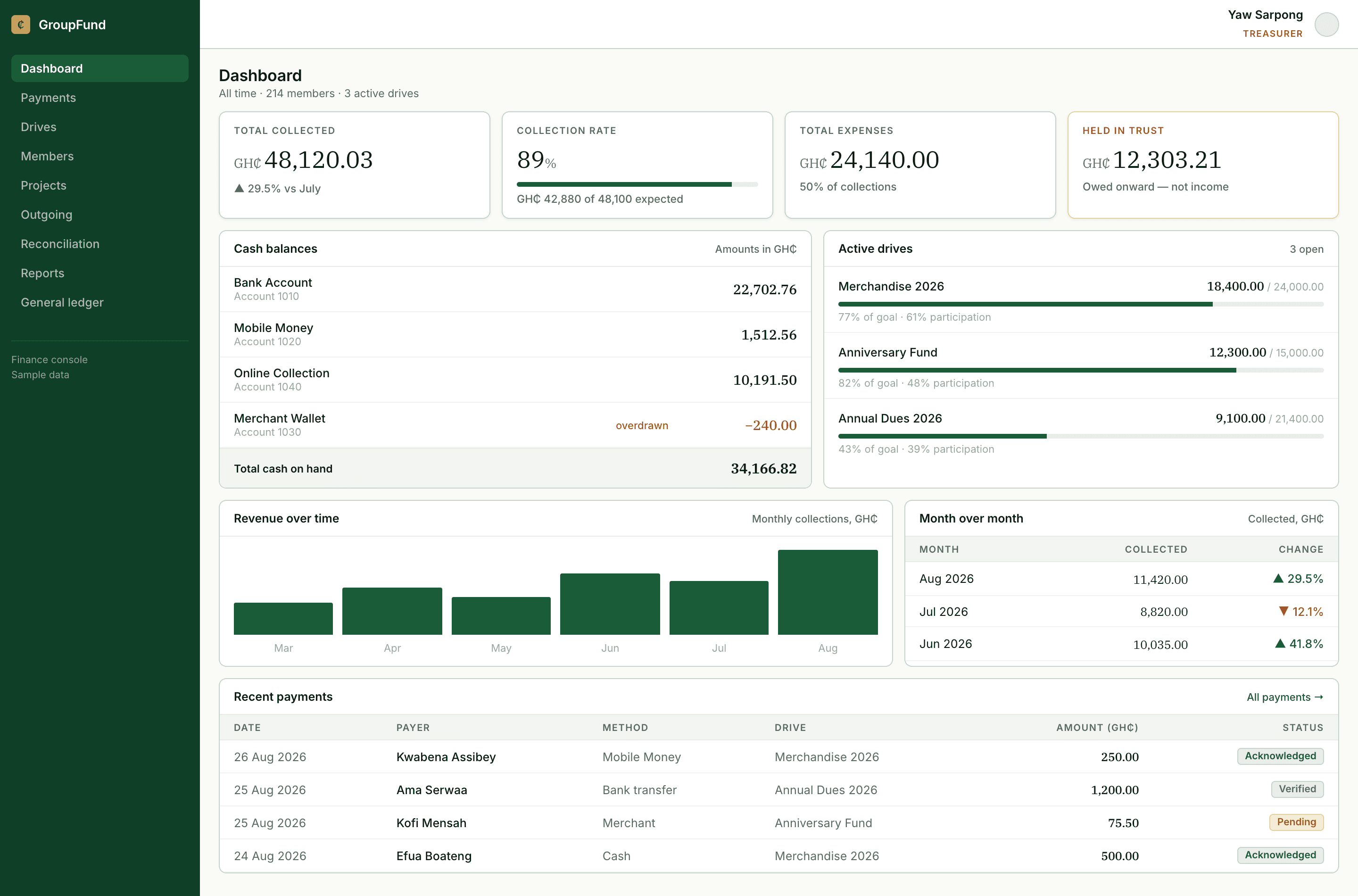Follow the All payments link
The width and height of the screenshot is (1358, 896).
1285,697
